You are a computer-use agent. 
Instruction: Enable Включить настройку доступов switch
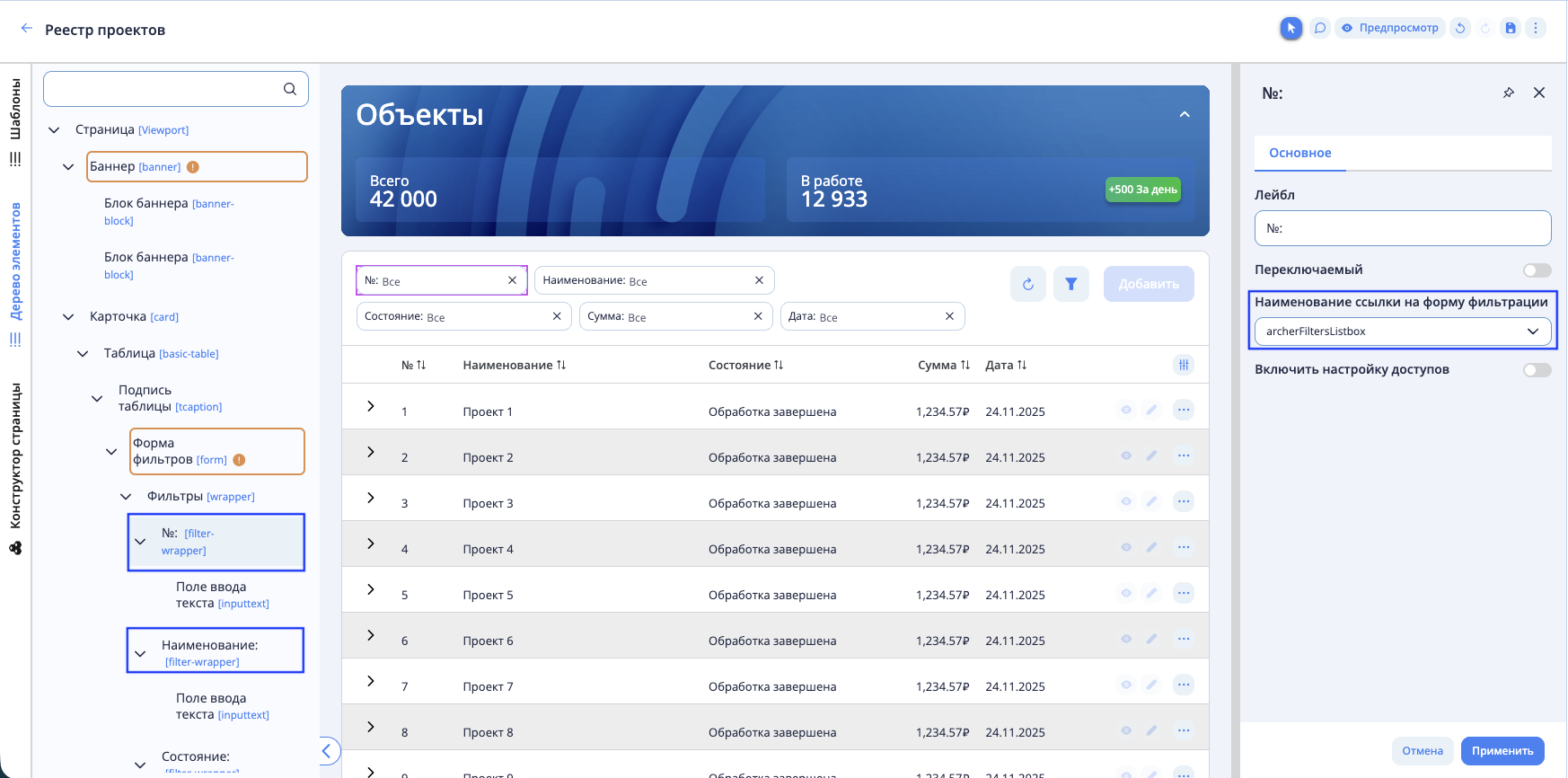pyautogui.click(x=1537, y=370)
